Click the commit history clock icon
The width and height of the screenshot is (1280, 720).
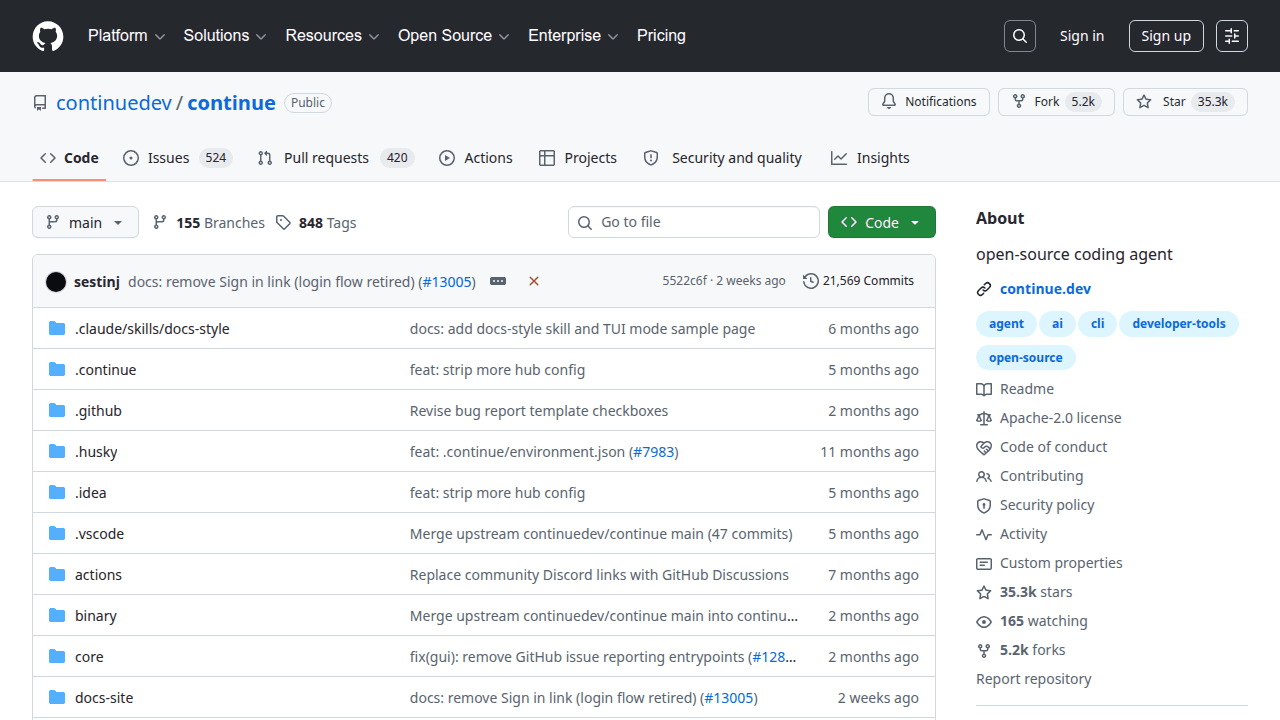click(x=810, y=281)
